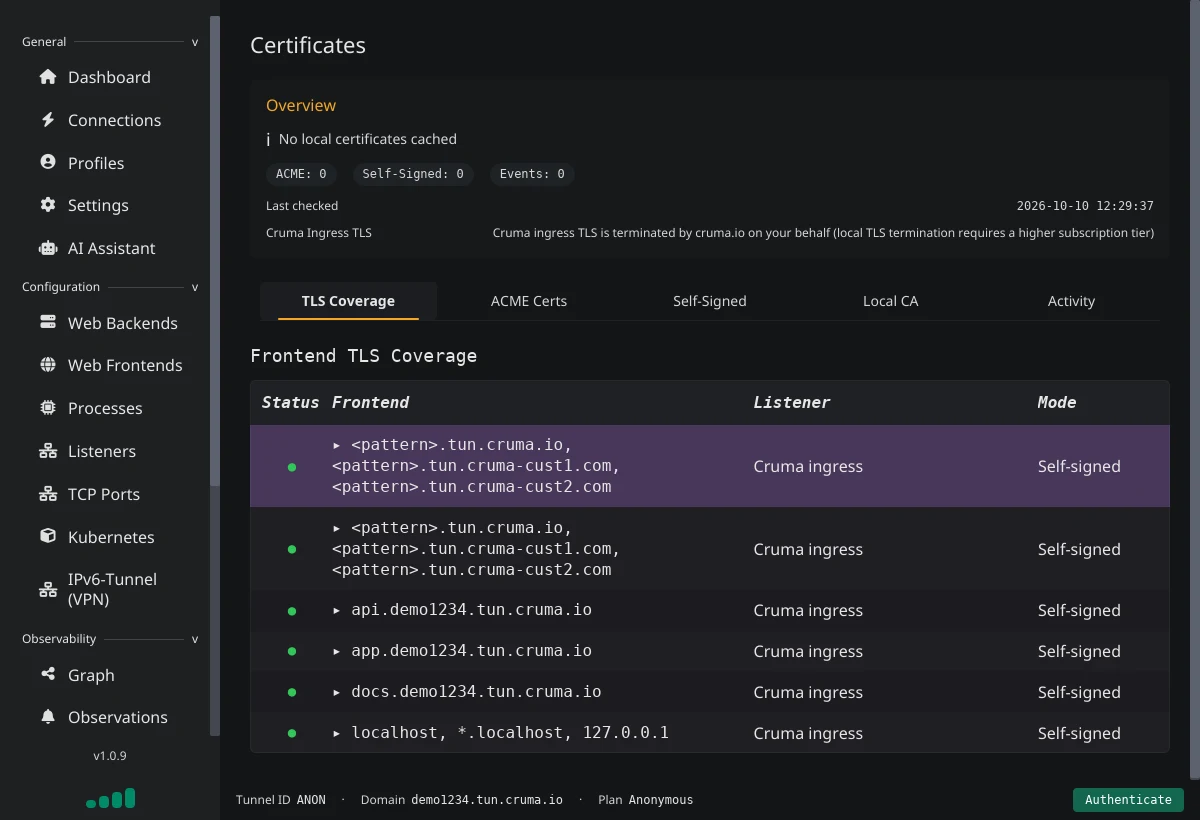1200x820 pixels.
Task: Switch to the ACME Certs tab
Action: click(x=529, y=301)
